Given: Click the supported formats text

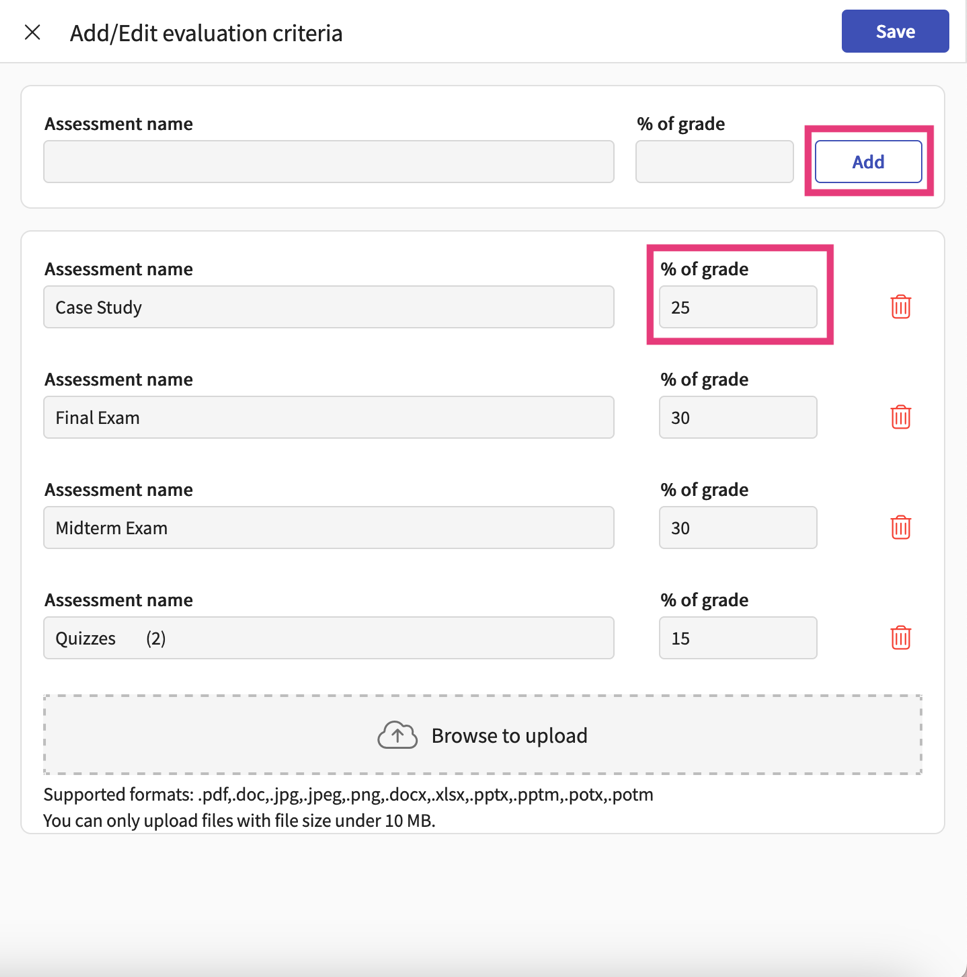Looking at the screenshot, I should point(347,794).
